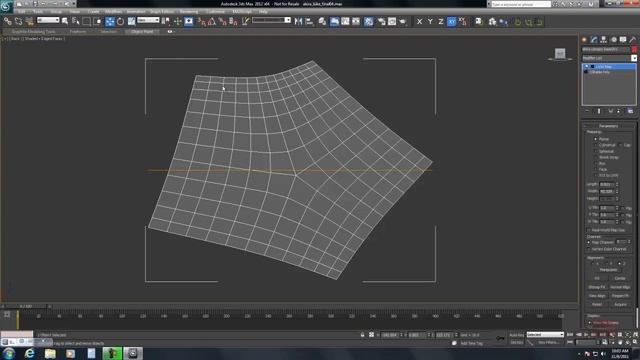Image resolution: width=640 pixels, height=360 pixels.
Task: Click the Mirror tool icon
Action: (x=298, y=21)
